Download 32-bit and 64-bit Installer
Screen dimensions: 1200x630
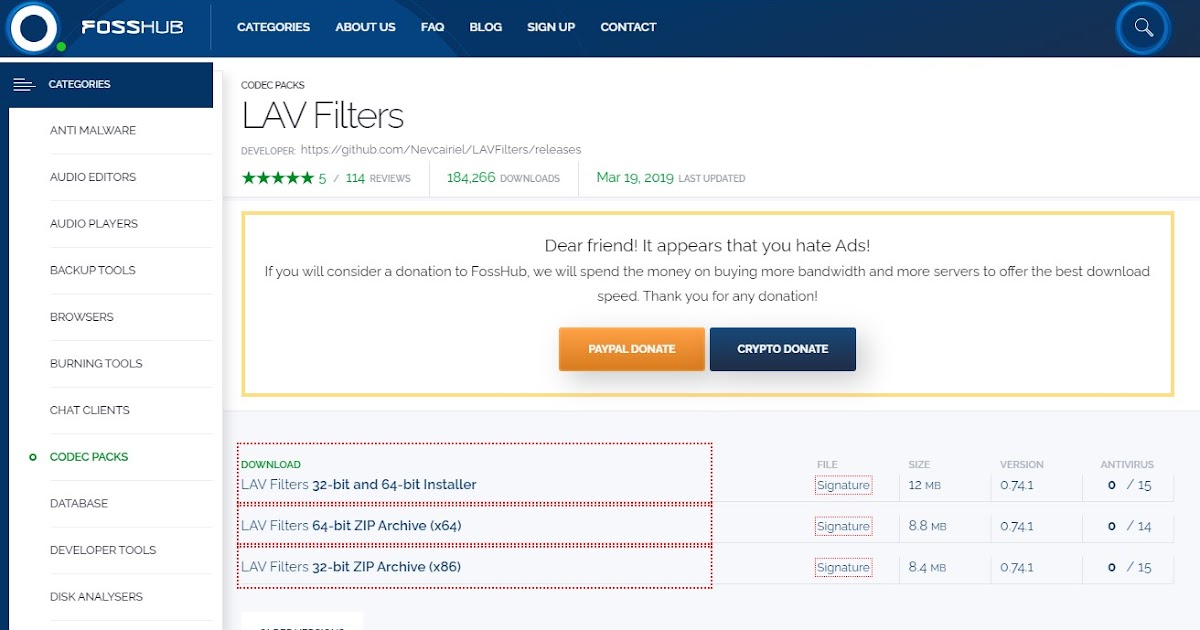pyautogui.click(x=359, y=485)
